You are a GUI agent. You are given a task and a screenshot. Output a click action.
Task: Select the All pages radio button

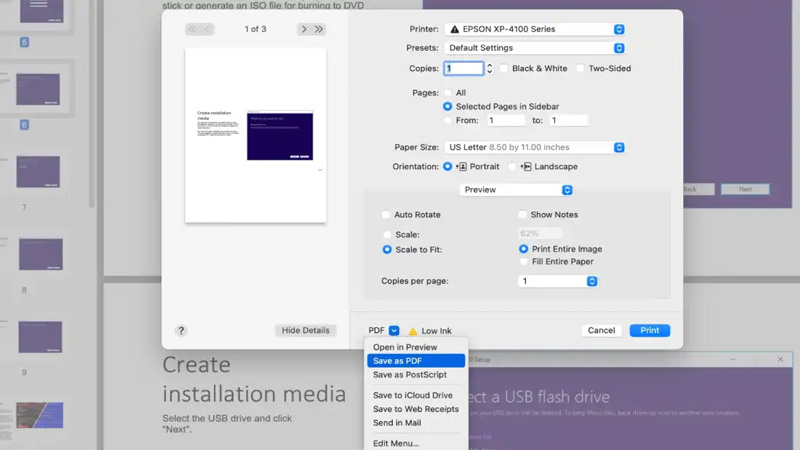447,93
